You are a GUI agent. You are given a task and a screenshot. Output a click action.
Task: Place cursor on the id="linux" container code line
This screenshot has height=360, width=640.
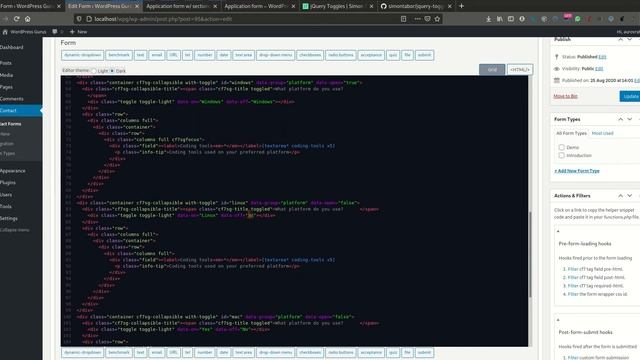click(x=218, y=203)
